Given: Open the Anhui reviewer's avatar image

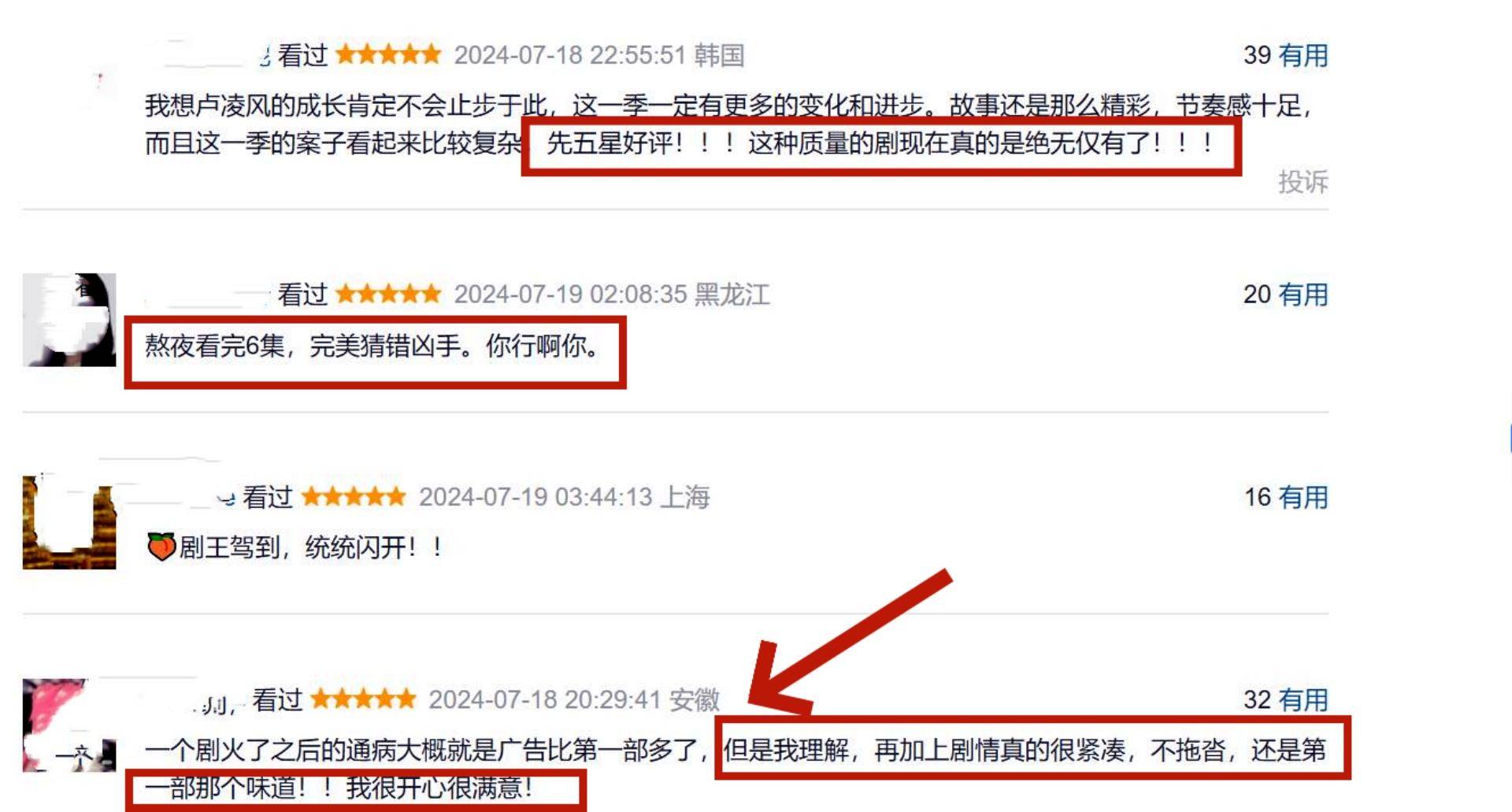Looking at the screenshot, I should (69, 725).
